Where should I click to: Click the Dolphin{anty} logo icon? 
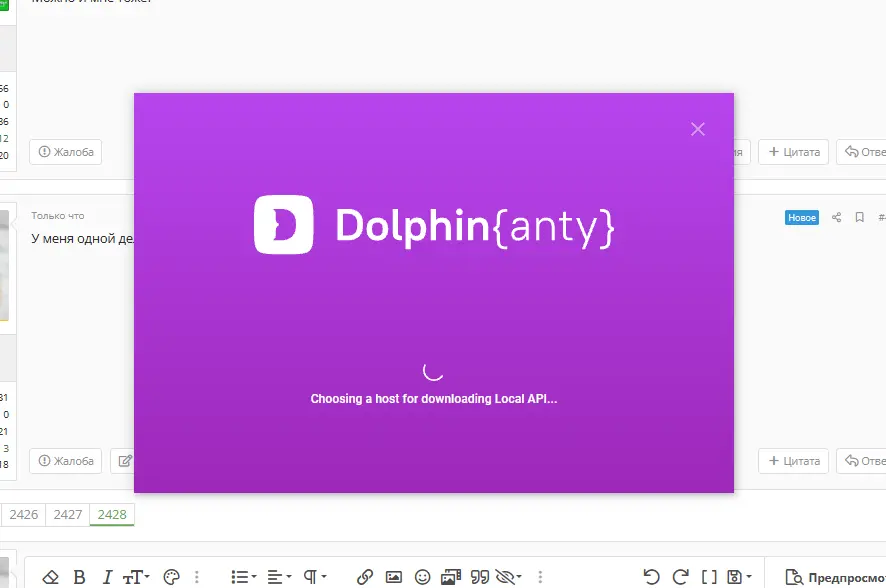coord(283,224)
